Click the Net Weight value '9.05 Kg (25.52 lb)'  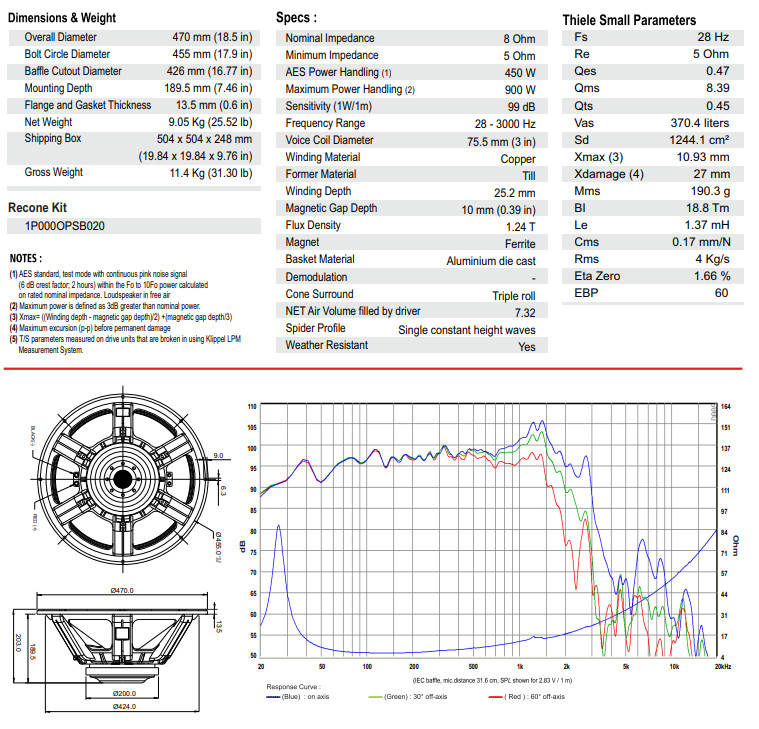210,122
